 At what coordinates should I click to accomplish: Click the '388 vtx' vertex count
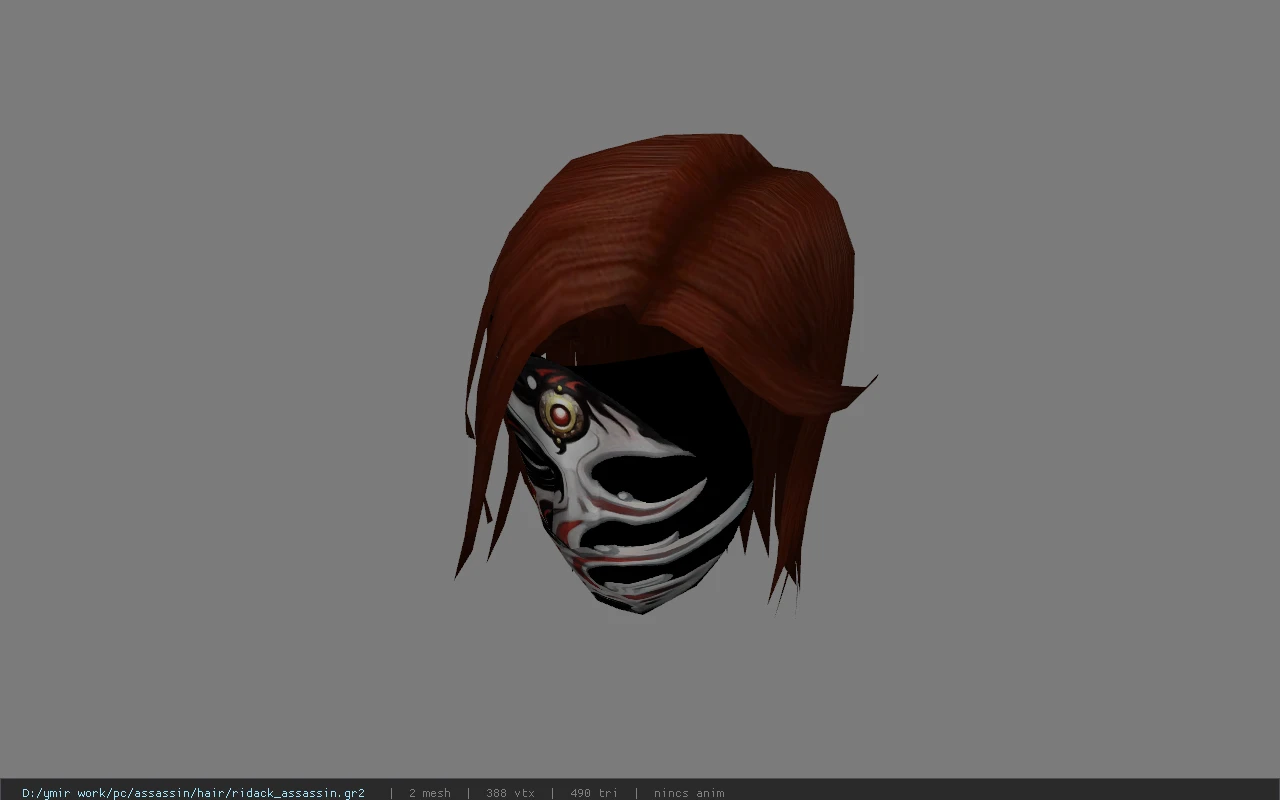(x=510, y=793)
